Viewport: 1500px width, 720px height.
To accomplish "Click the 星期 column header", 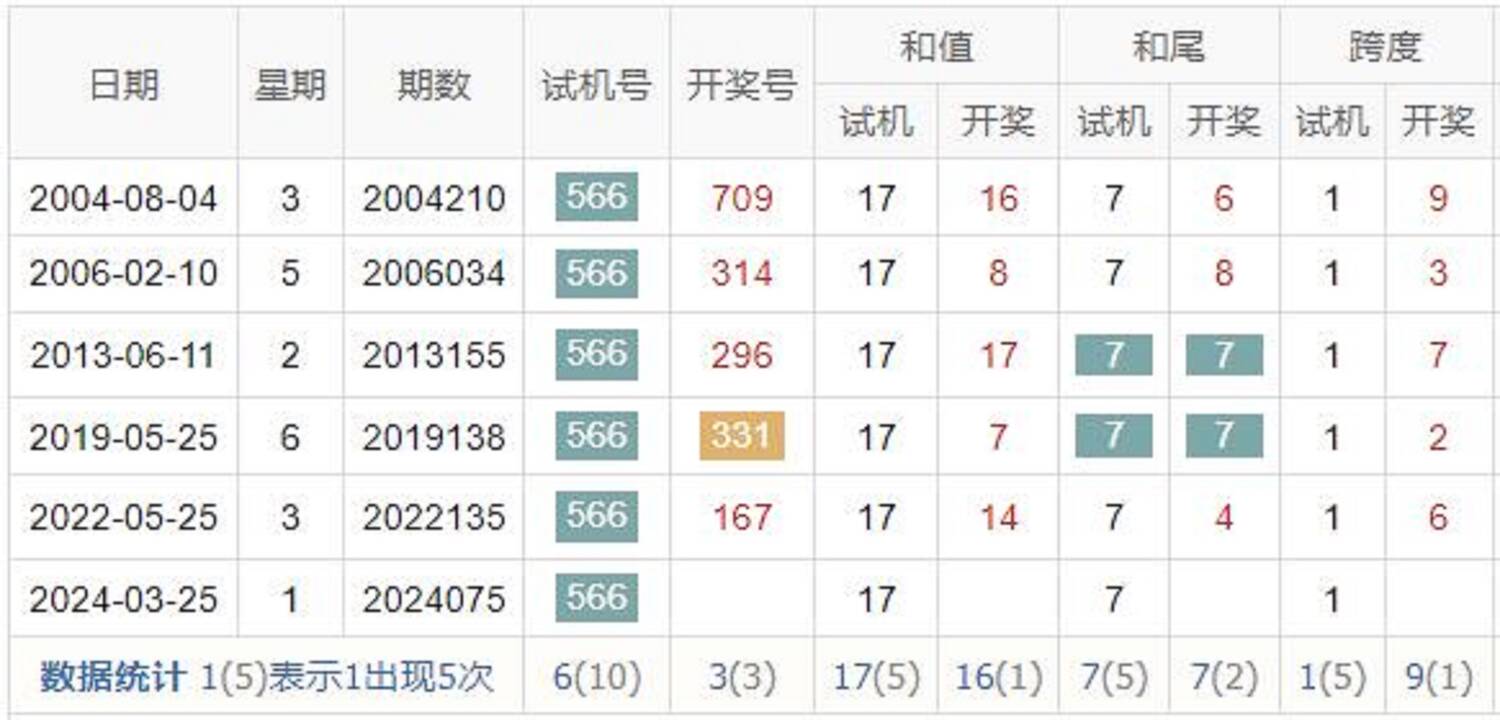I will pyautogui.click(x=290, y=85).
